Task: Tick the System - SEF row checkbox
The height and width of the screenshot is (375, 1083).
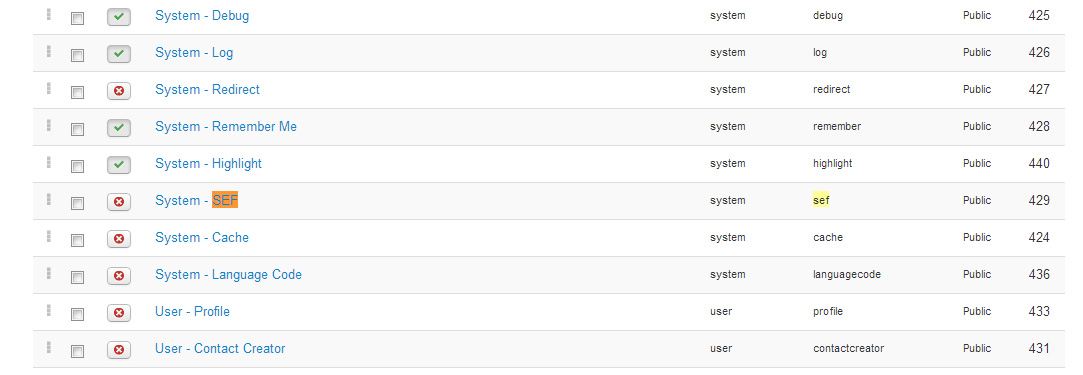Action: [77, 204]
